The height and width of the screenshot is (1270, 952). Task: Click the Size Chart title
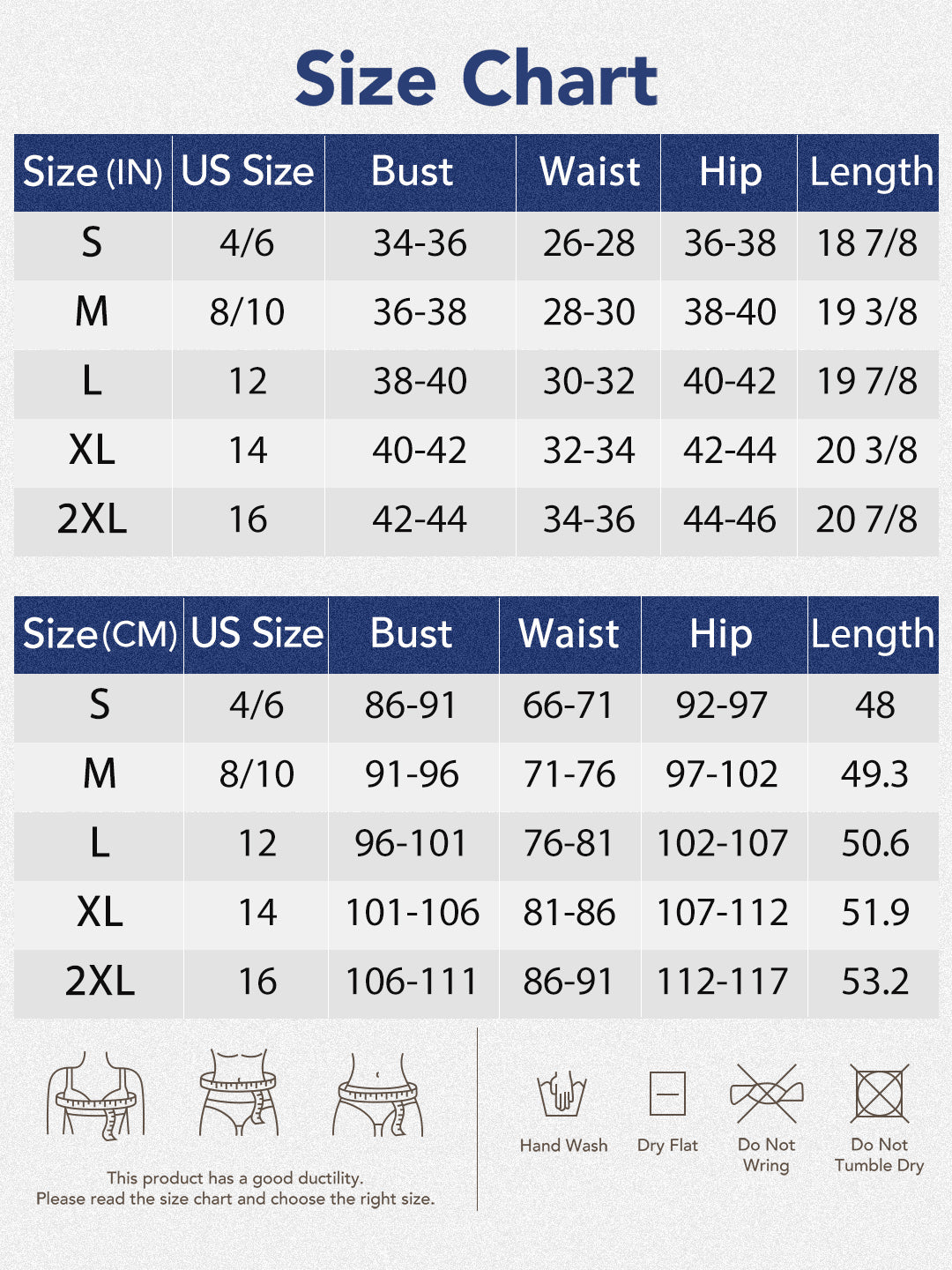[x=476, y=79]
